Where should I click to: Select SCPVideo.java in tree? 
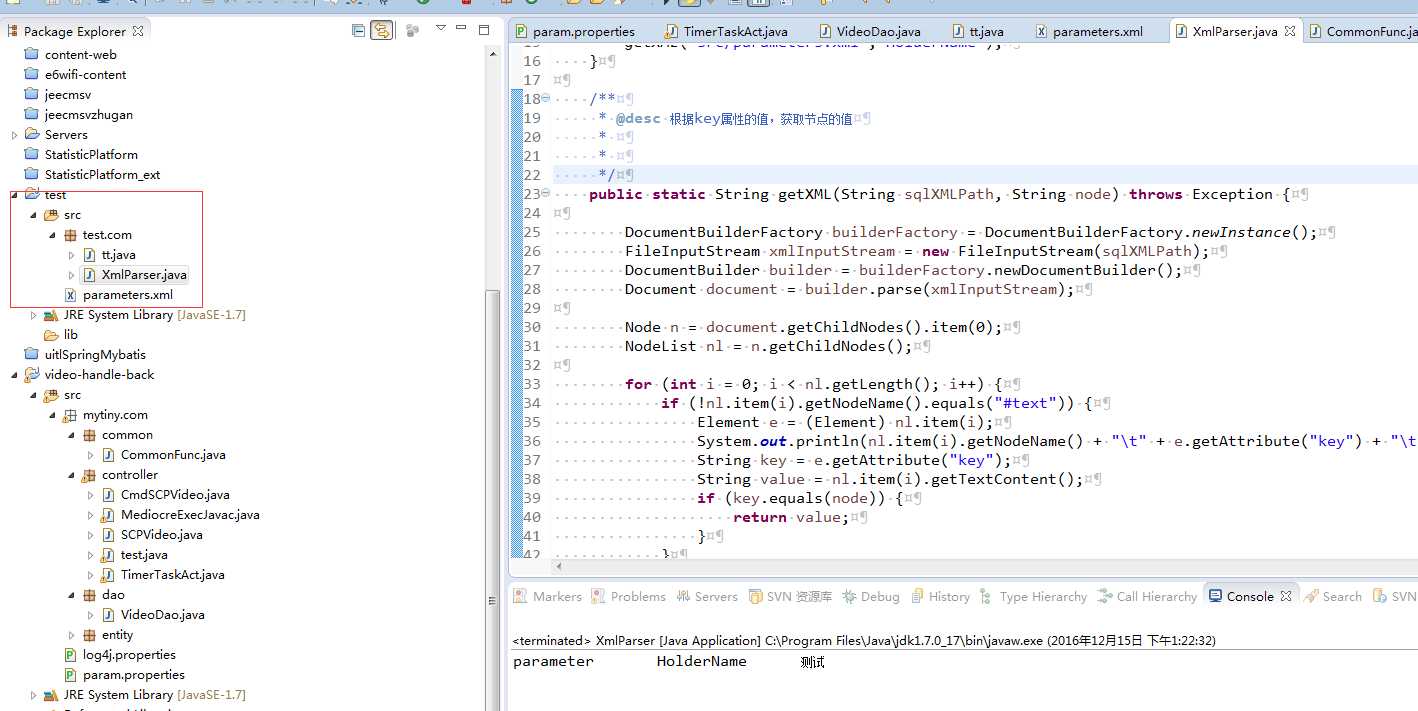point(161,535)
